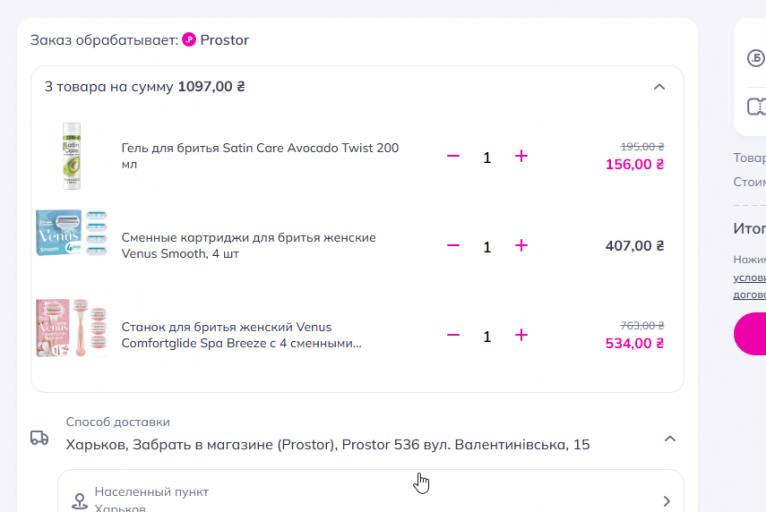Collapse the delivery method section
Screen dimensions: 766x512
point(670,438)
